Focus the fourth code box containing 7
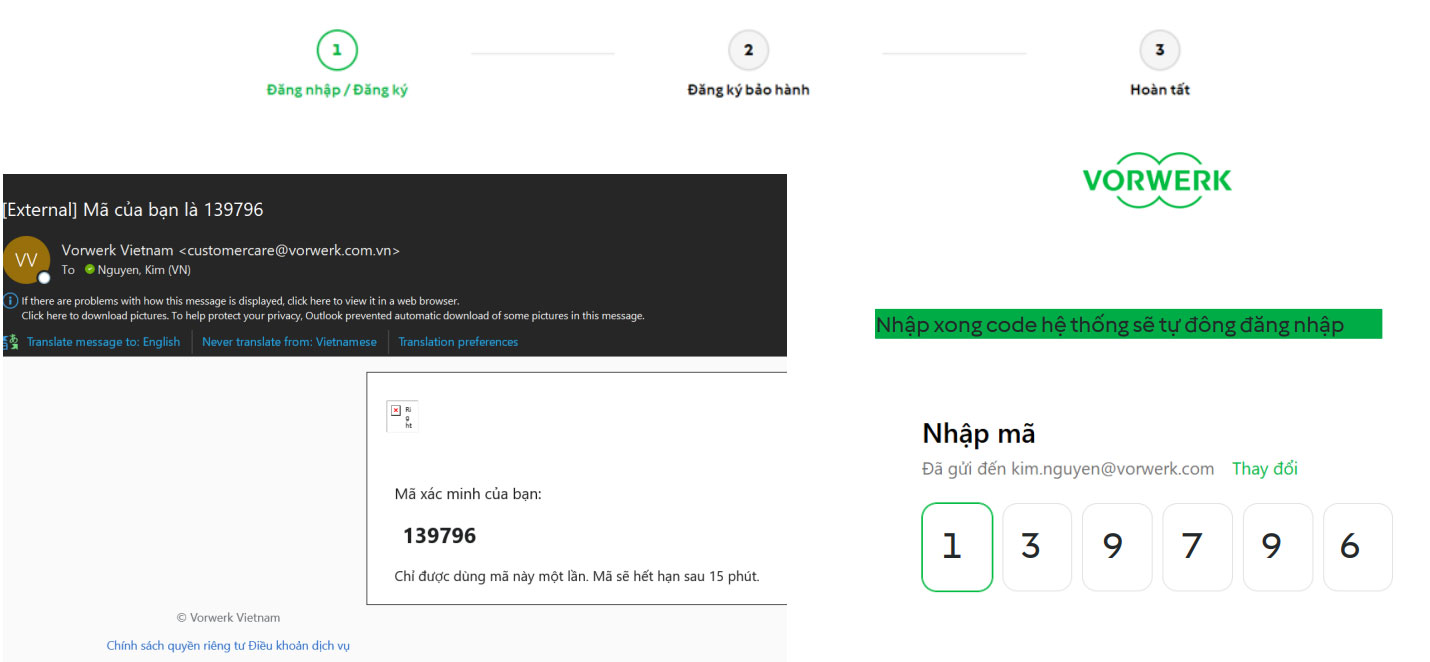This screenshot has width=1430, height=662. click(x=1197, y=547)
